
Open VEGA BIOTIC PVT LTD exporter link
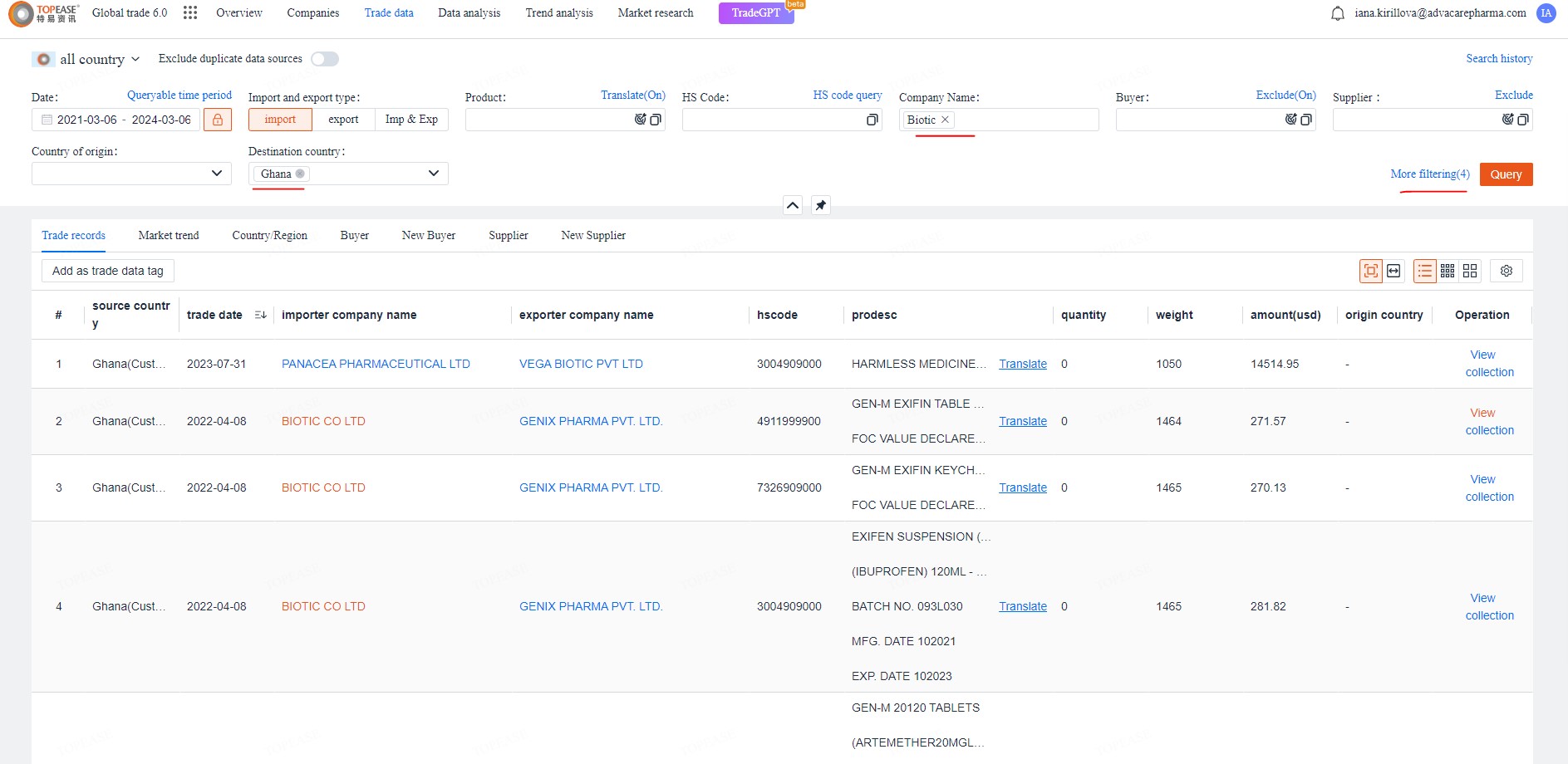(581, 364)
